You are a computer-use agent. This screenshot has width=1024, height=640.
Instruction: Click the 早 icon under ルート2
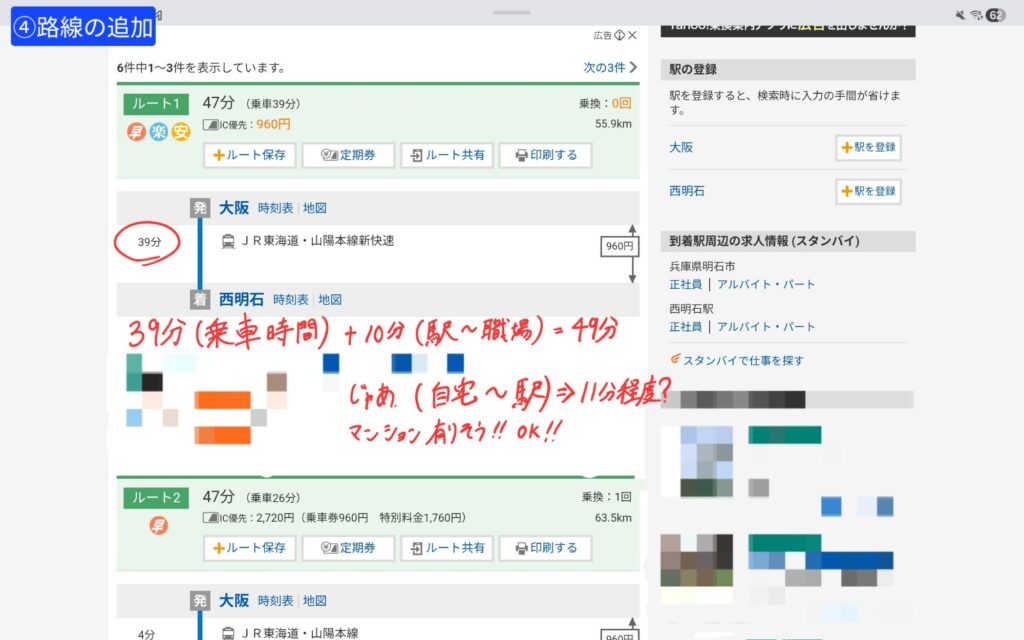click(x=158, y=525)
